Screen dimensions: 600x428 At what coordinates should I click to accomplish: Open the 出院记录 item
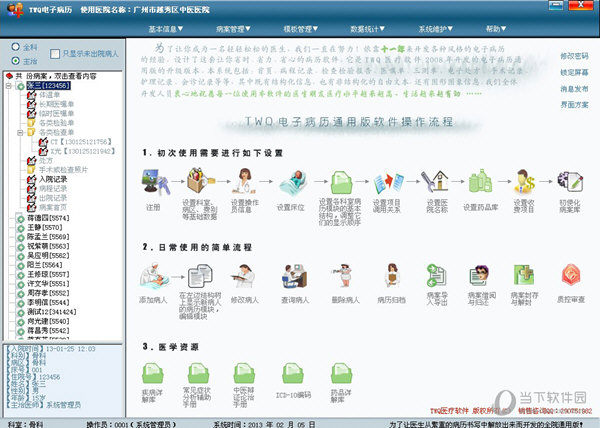(x=53, y=198)
